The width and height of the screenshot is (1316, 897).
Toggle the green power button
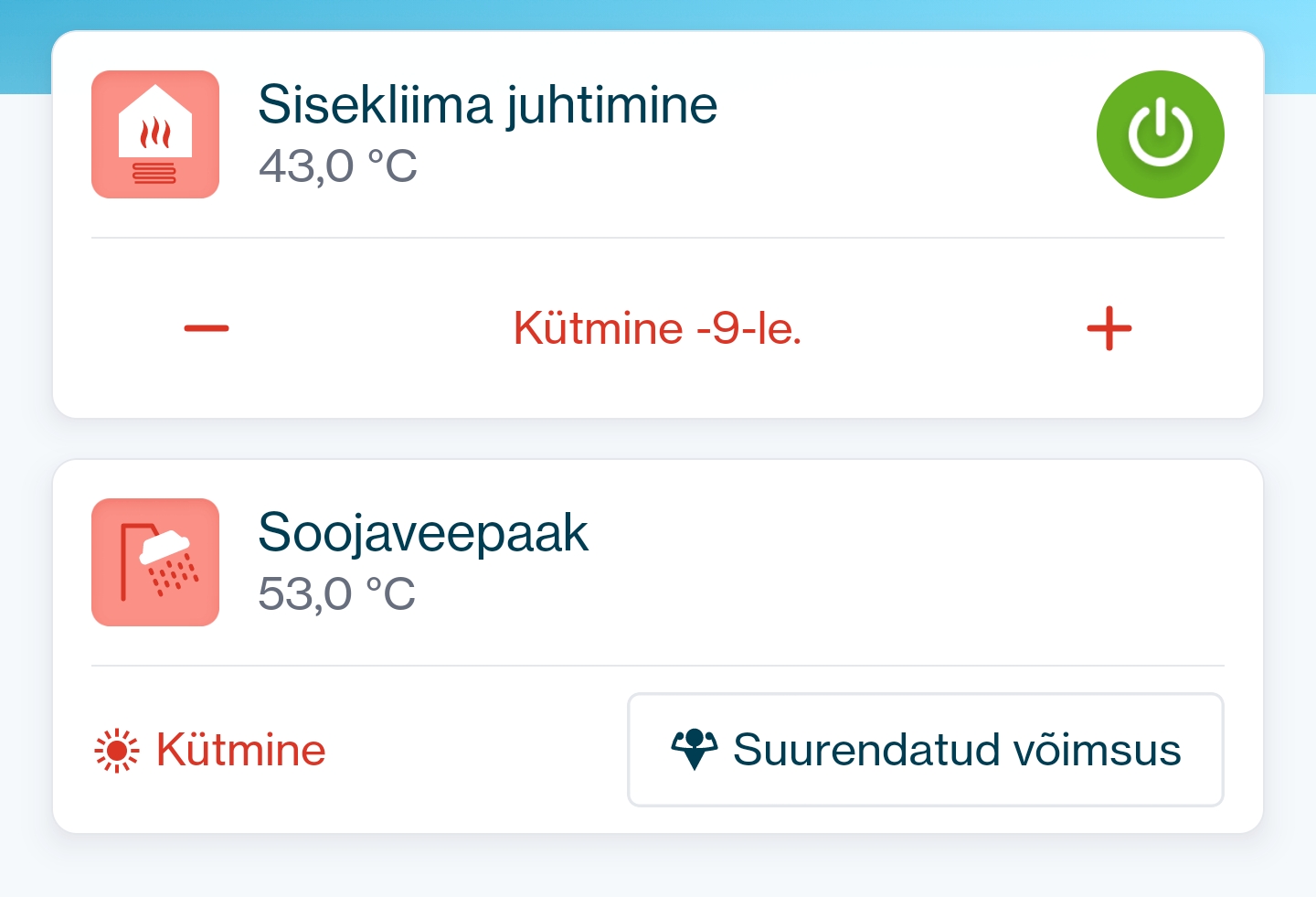(x=1160, y=134)
